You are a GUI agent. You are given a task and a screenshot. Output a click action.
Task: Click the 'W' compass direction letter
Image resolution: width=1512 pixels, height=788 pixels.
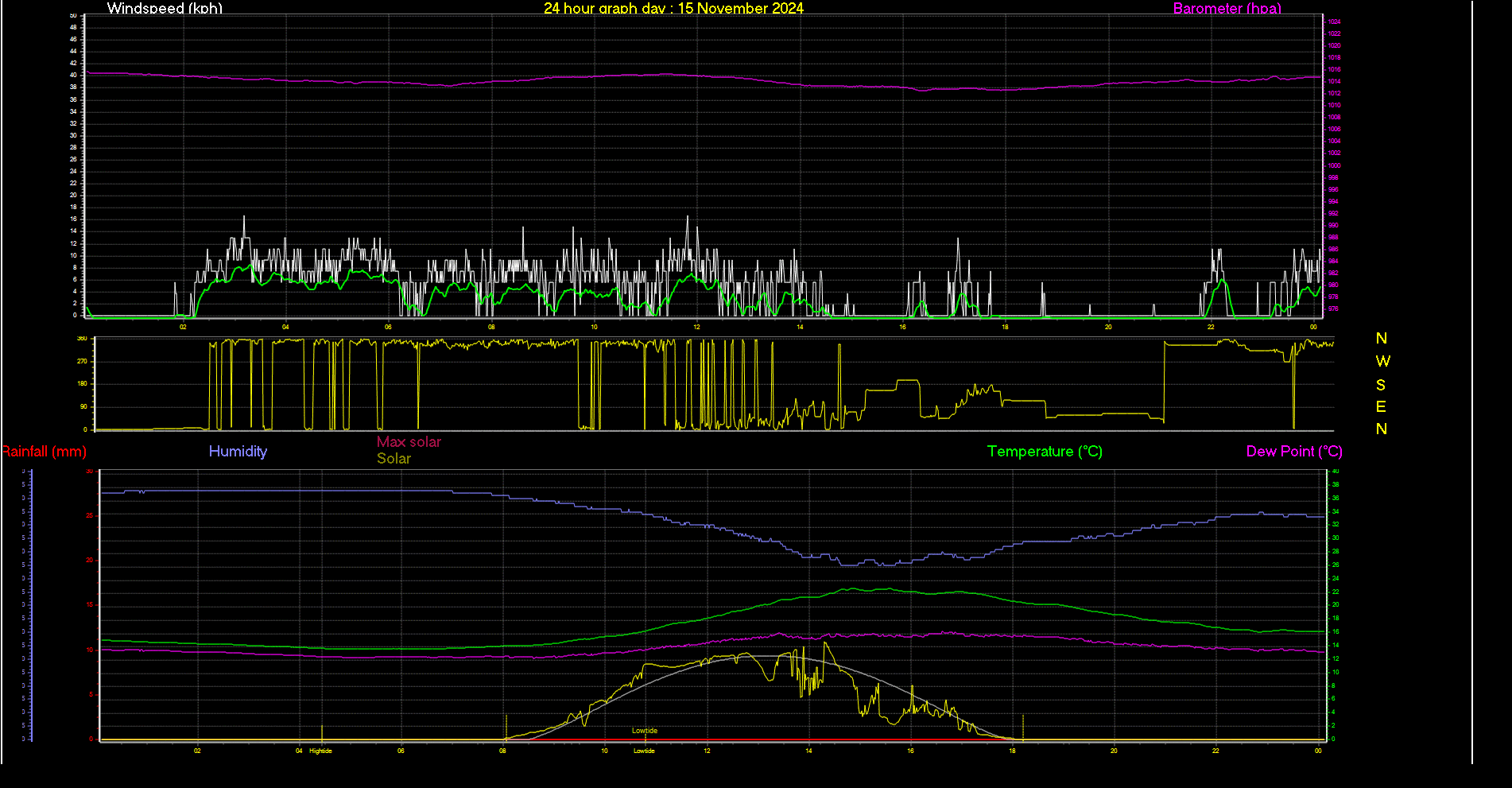(1382, 361)
